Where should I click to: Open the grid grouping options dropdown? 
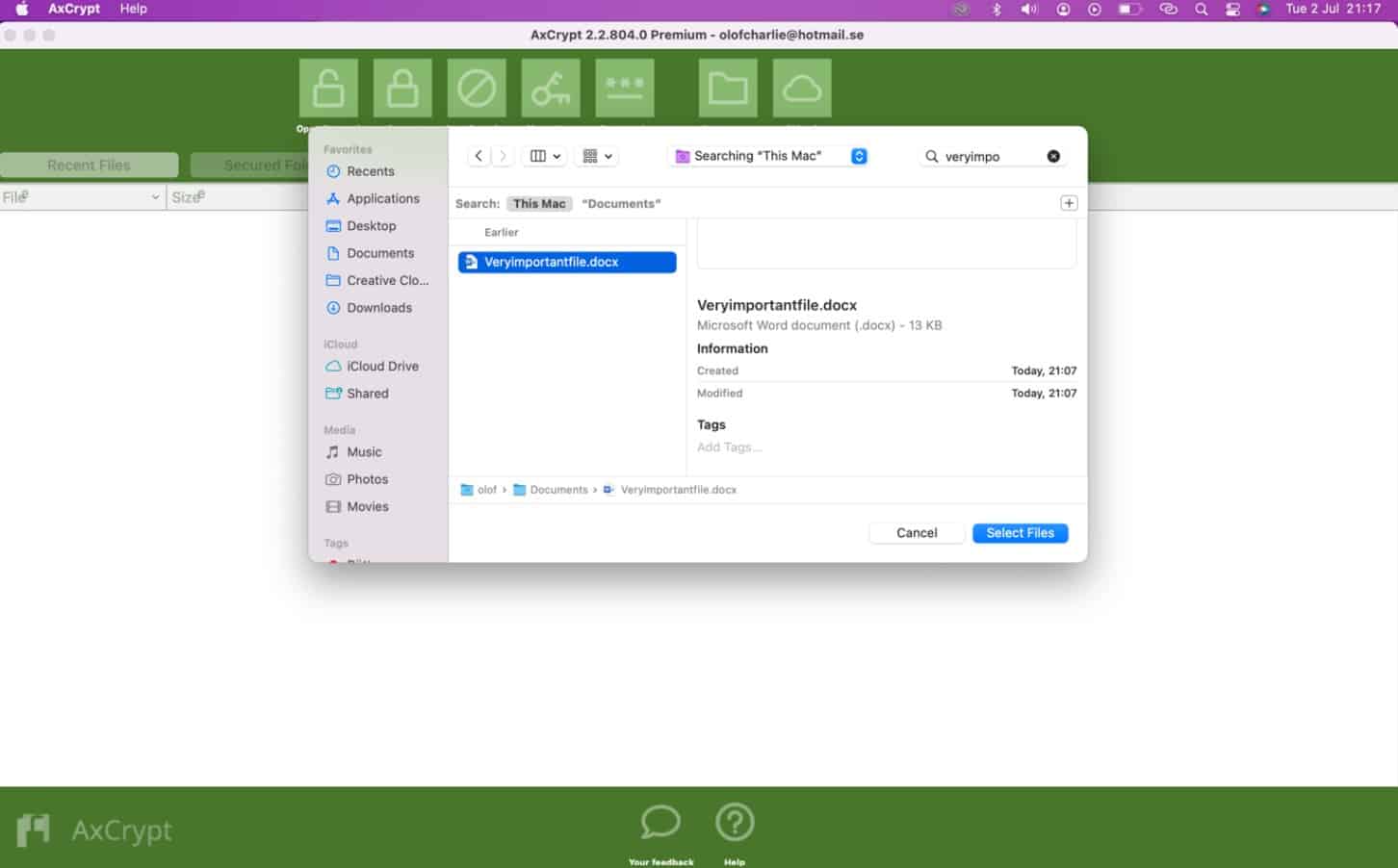pyautogui.click(x=597, y=156)
